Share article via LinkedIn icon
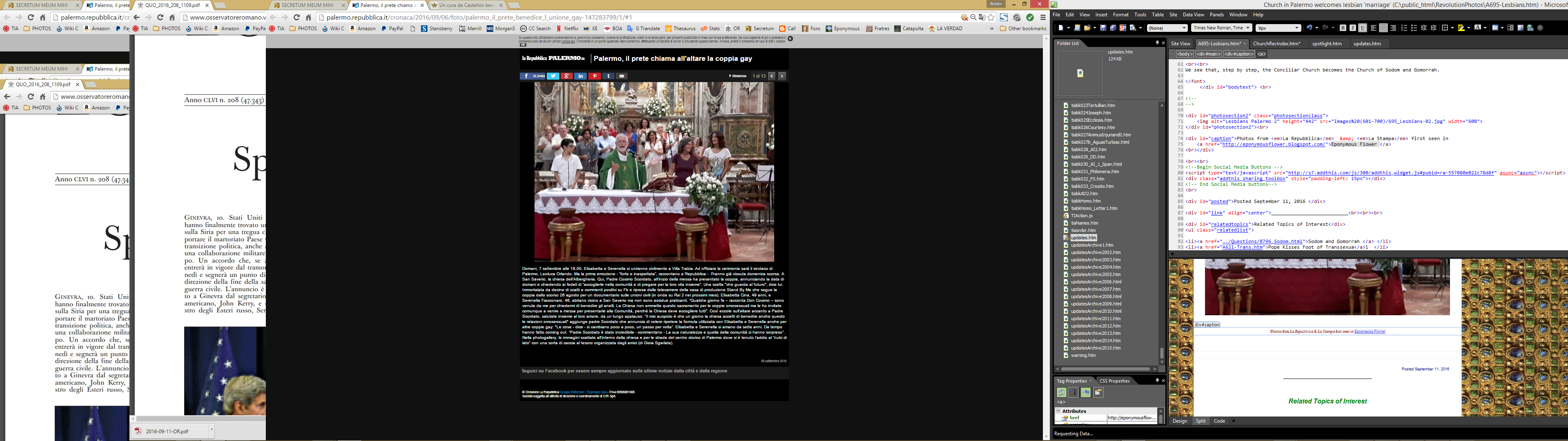1568x441 pixels. point(581,76)
